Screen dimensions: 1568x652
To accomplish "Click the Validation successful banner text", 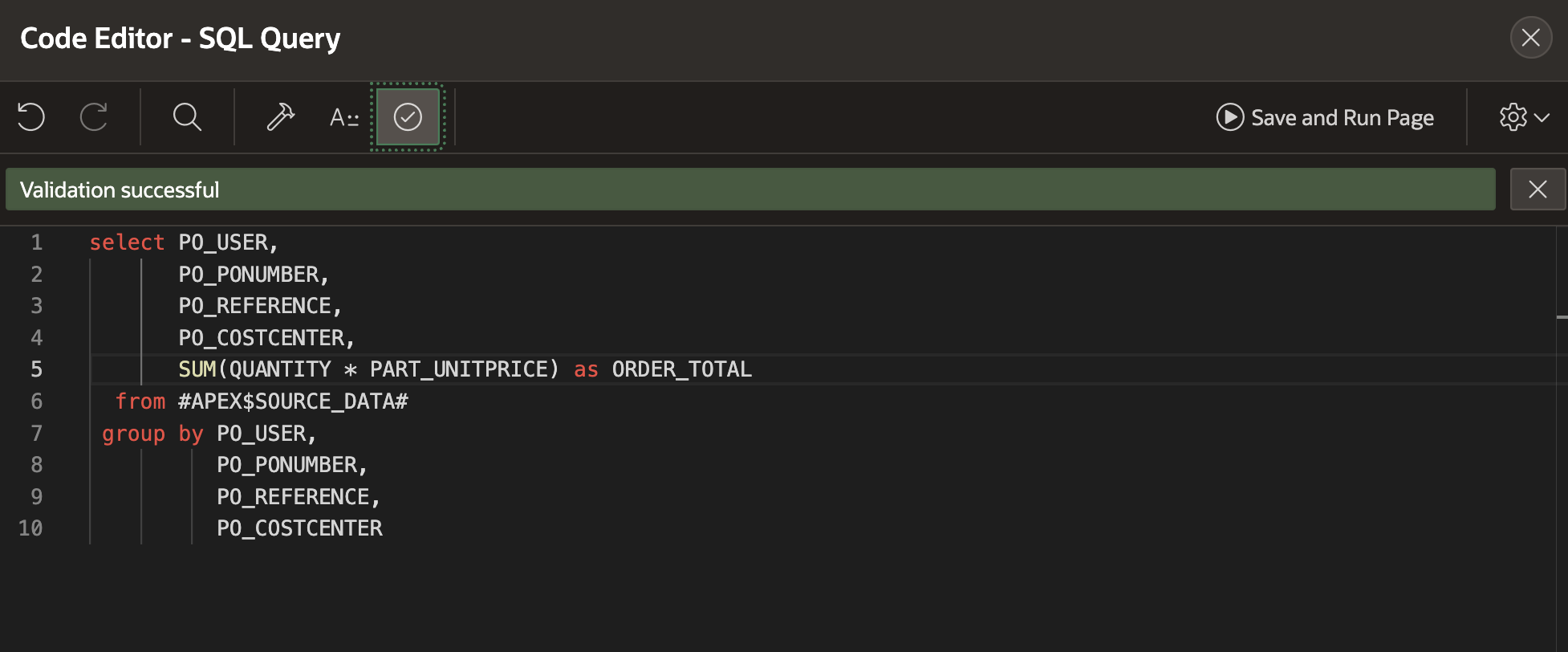I will click(120, 190).
